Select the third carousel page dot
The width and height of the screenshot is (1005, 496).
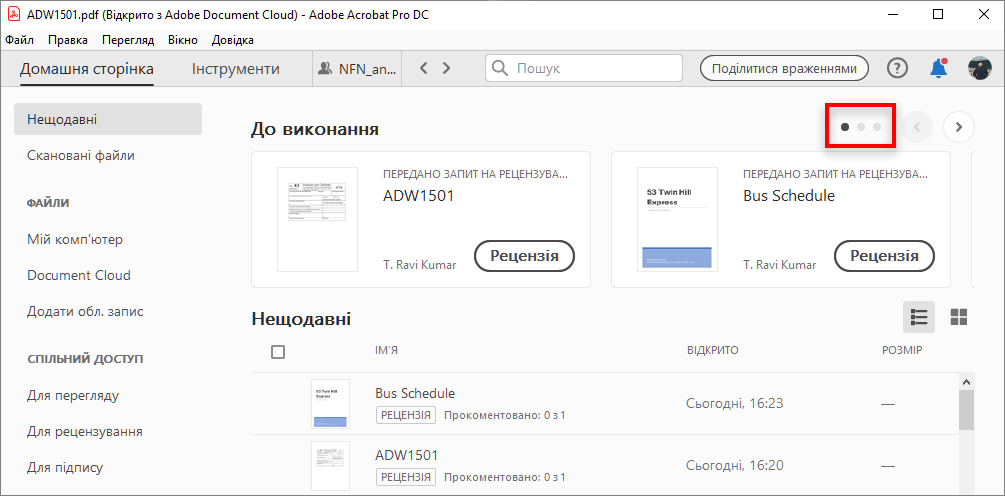(877, 127)
